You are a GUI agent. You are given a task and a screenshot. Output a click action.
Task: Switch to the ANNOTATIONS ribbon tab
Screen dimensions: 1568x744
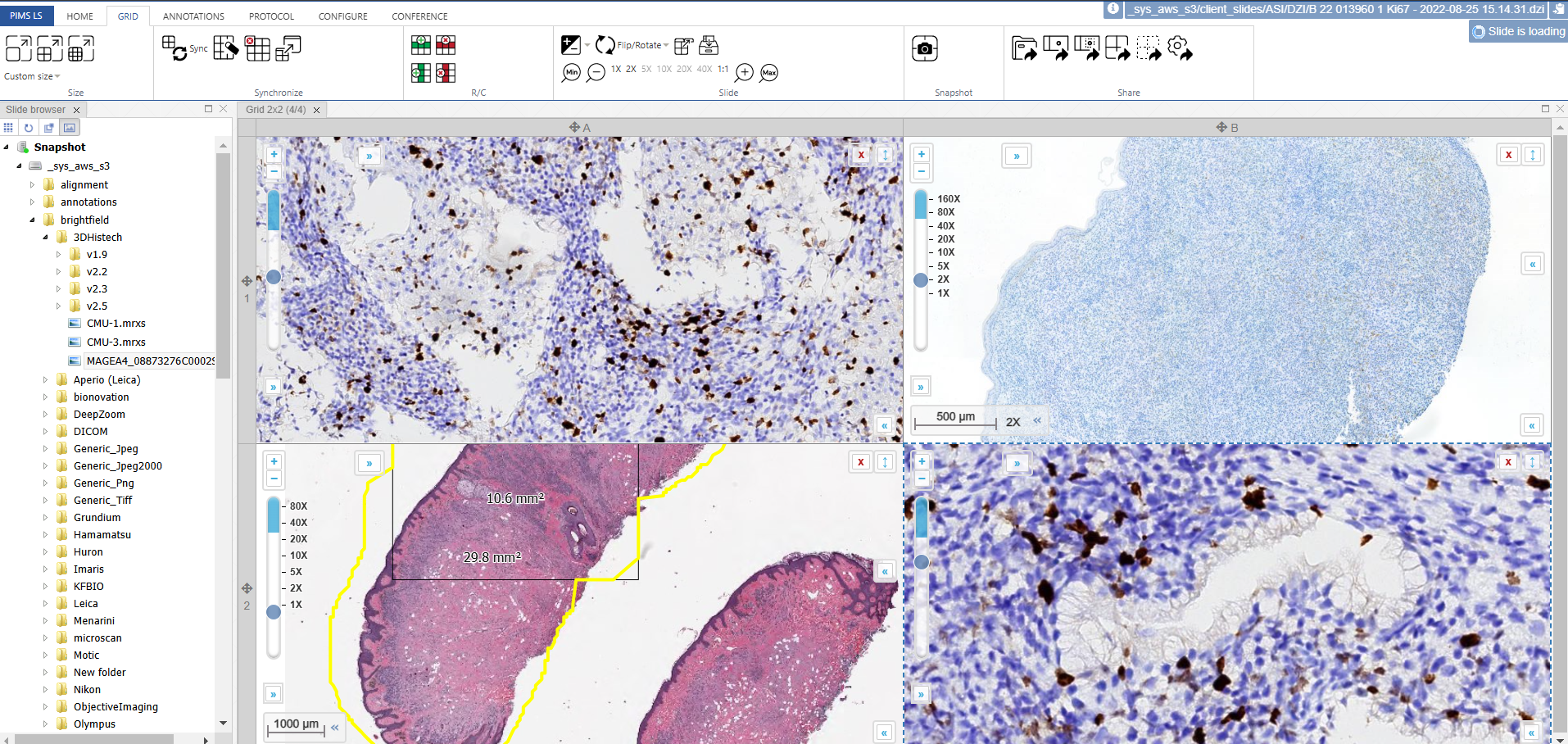pos(193,16)
